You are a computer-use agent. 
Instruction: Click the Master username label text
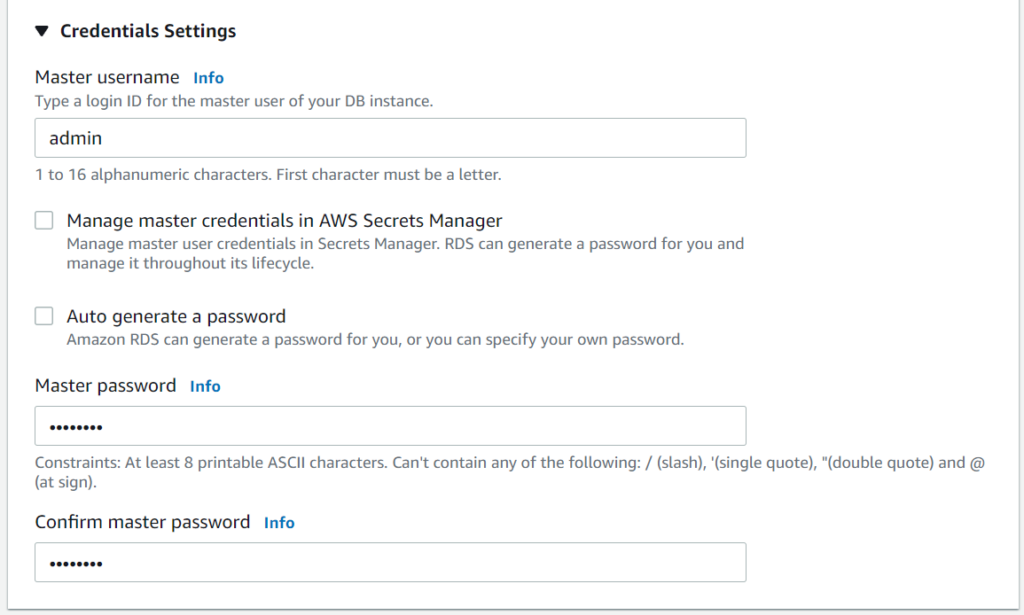click(x=107, y=78)
